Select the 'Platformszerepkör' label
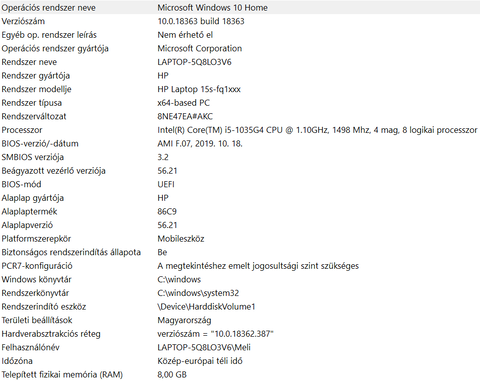The image size is (480, 381). pyautogui.click(x=36, y=239)
